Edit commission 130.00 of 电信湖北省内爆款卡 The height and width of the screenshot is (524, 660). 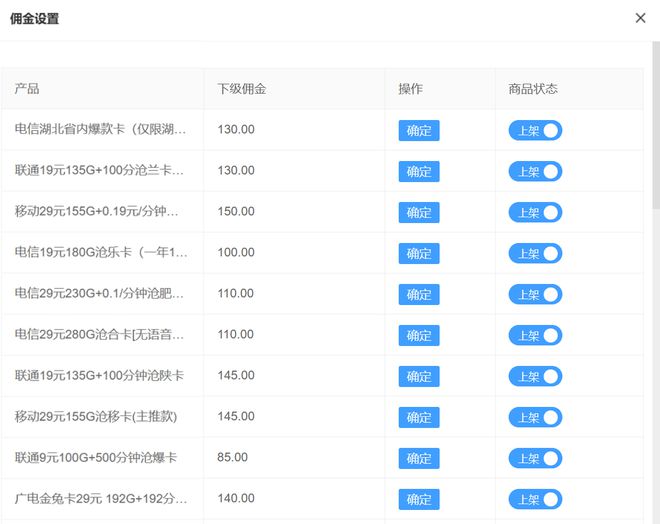pyautogui.click(x=236, y=129)
